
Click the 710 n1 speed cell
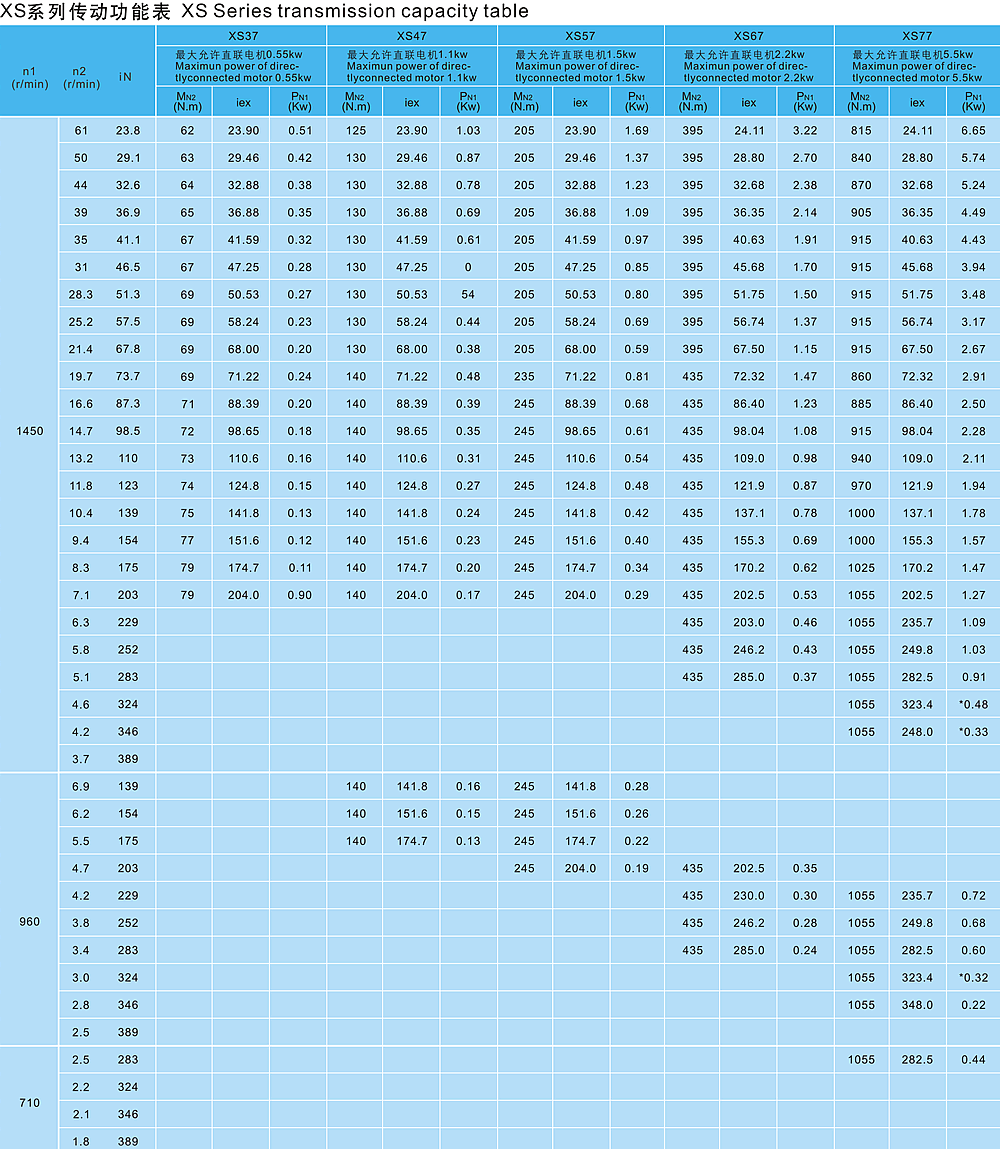tap(30, 1103)
